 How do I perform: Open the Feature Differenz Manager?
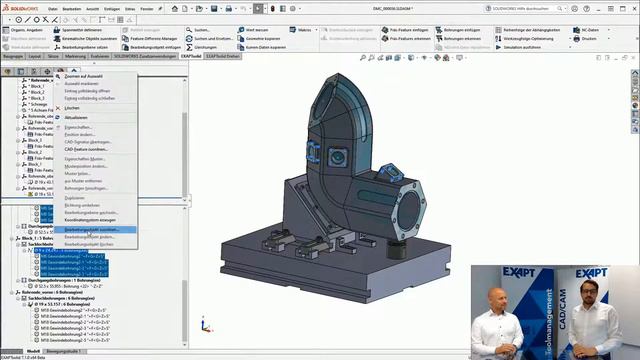pos(150,38)
